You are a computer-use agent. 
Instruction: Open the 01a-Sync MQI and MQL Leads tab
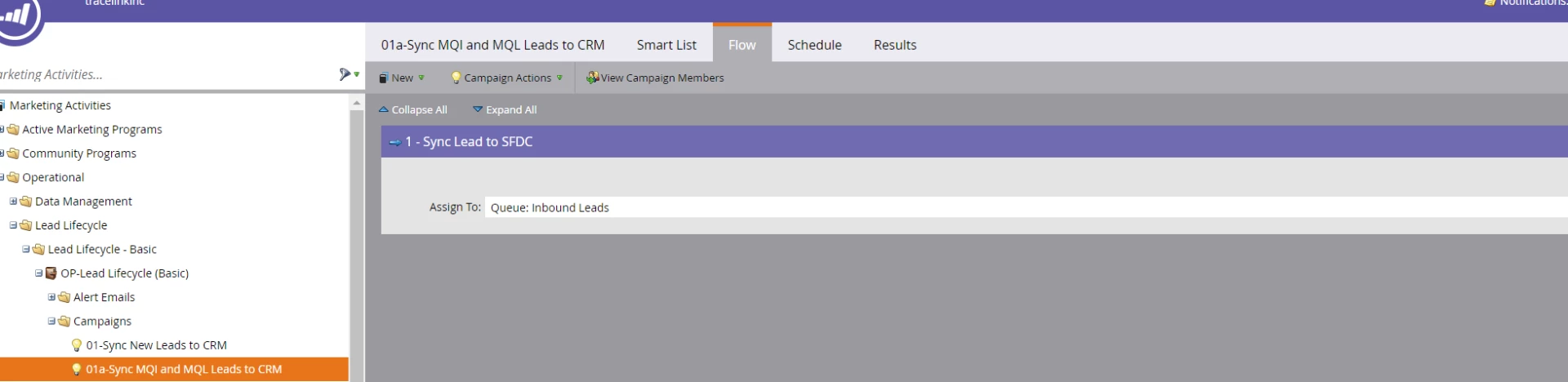click(492, 45)
